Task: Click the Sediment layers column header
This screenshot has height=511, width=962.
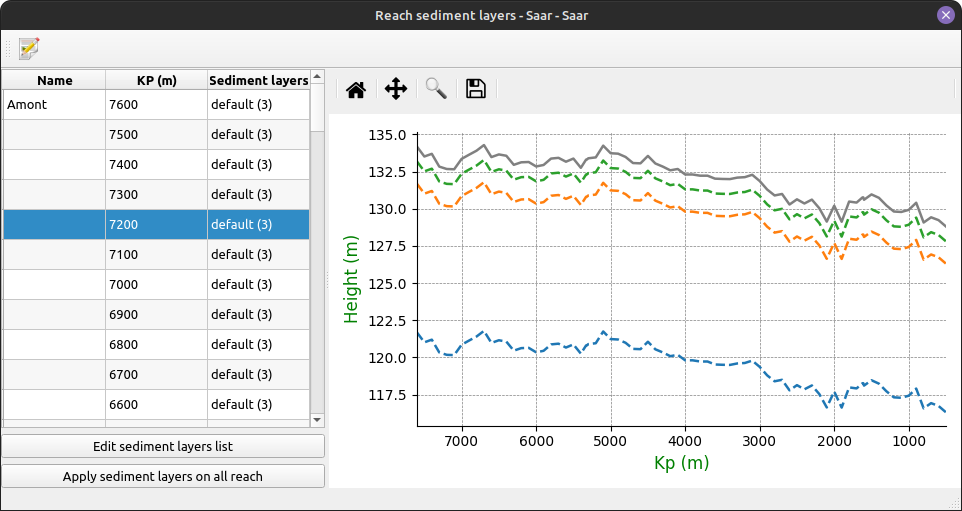Action: [258, 80]
